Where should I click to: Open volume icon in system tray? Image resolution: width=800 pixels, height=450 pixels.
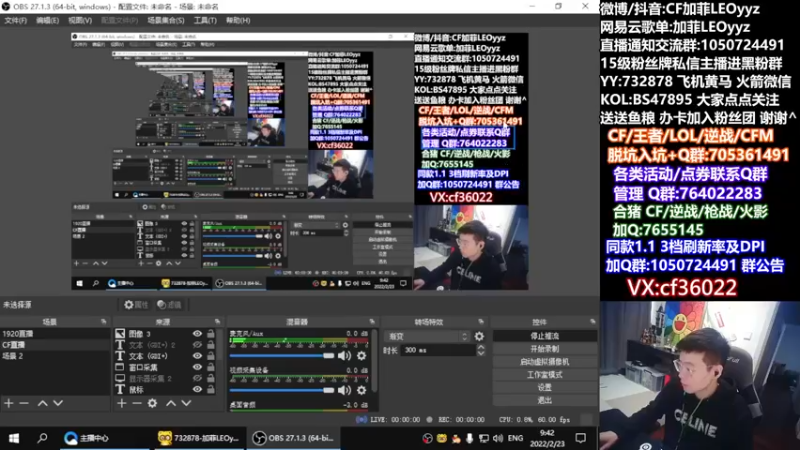tap(498, 438)
